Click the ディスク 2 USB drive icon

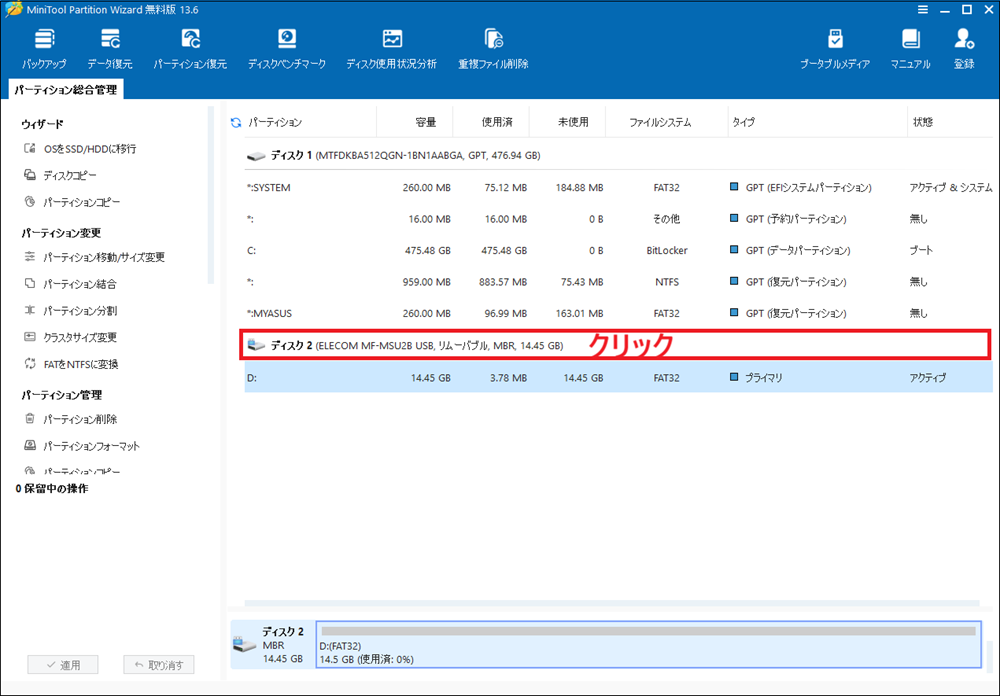click(x=256, y=345)
